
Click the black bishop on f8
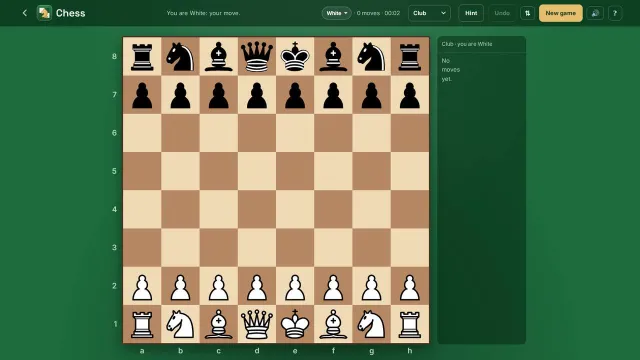[x=333, y=56]
